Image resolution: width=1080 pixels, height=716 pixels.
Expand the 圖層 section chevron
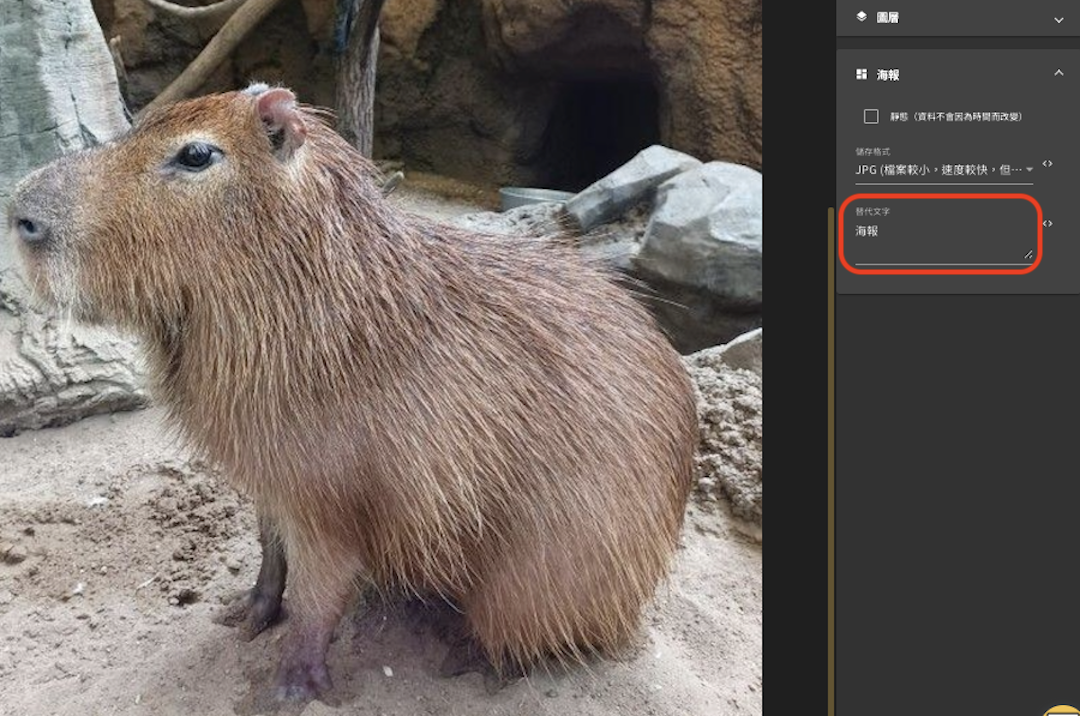coord(1059,19)
